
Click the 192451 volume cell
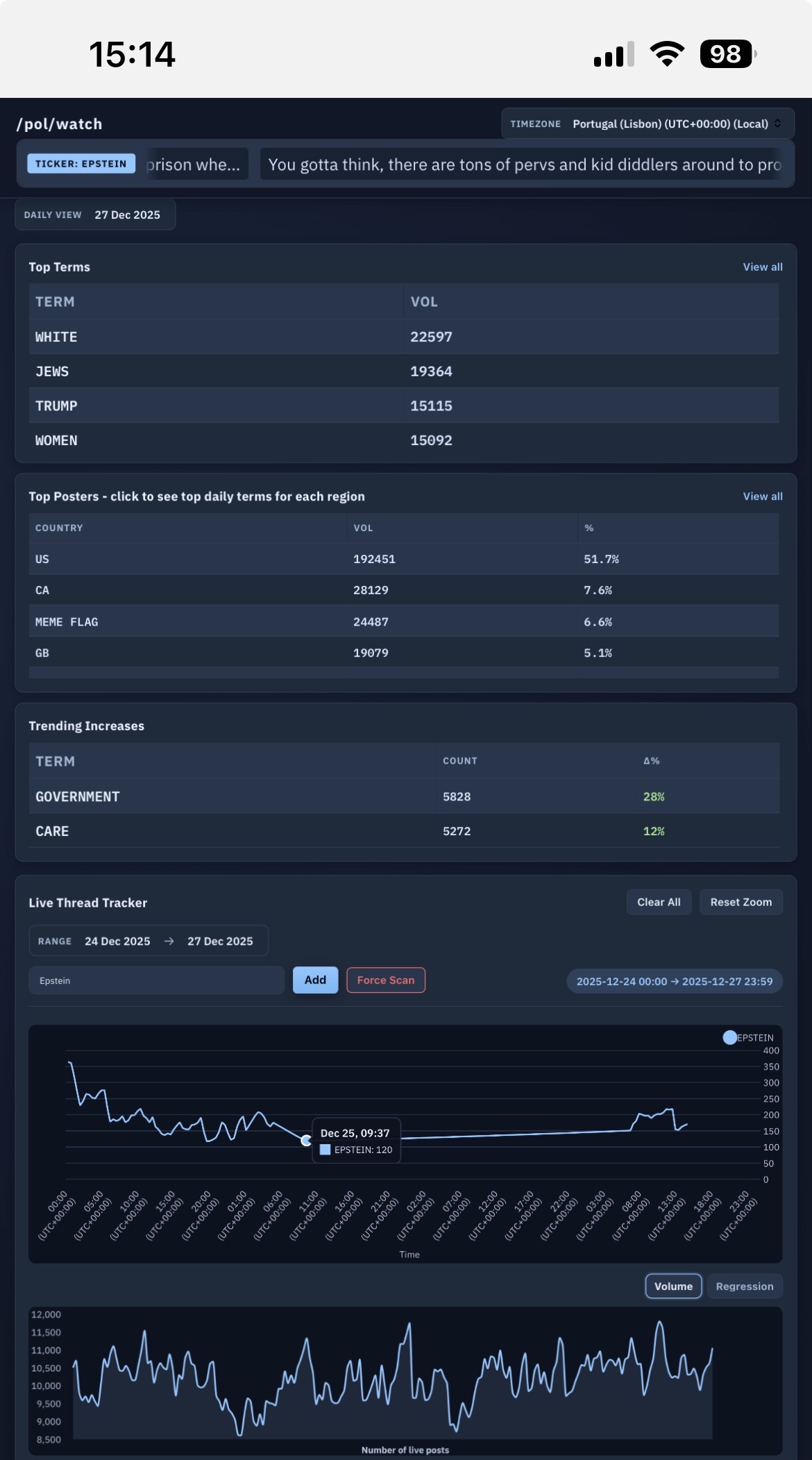(x=374, y=559)
